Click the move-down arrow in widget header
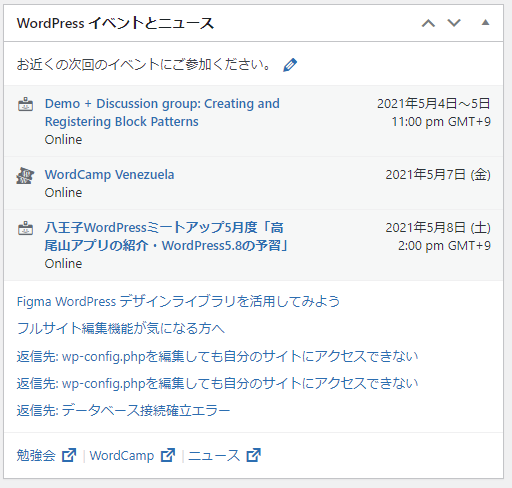 point(454,23)
